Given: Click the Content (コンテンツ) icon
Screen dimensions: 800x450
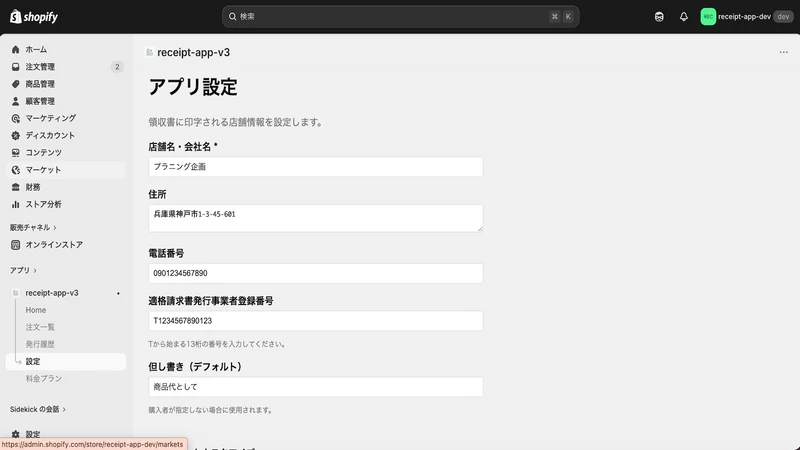Looking at the screenshot, I should click(15, 153).
